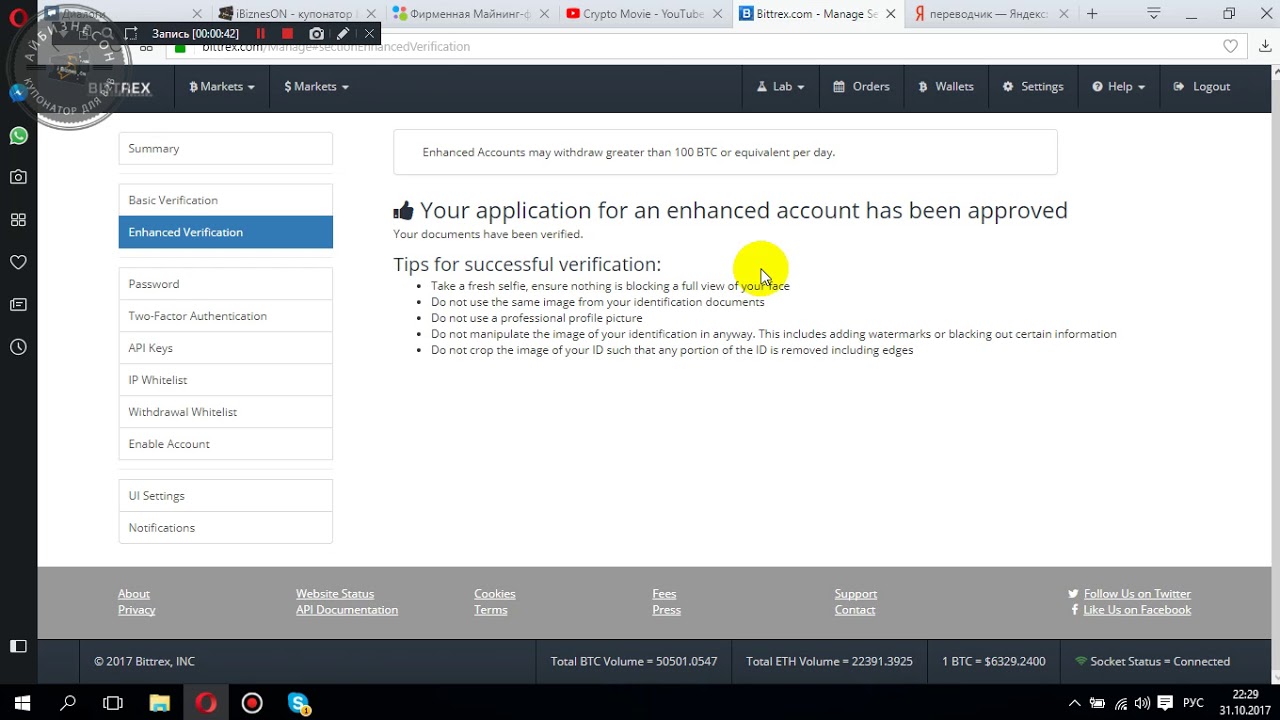Viewport: 1280px width, 720px height.
Task: Open Website Status link
Action: click(x=335, y=594)
